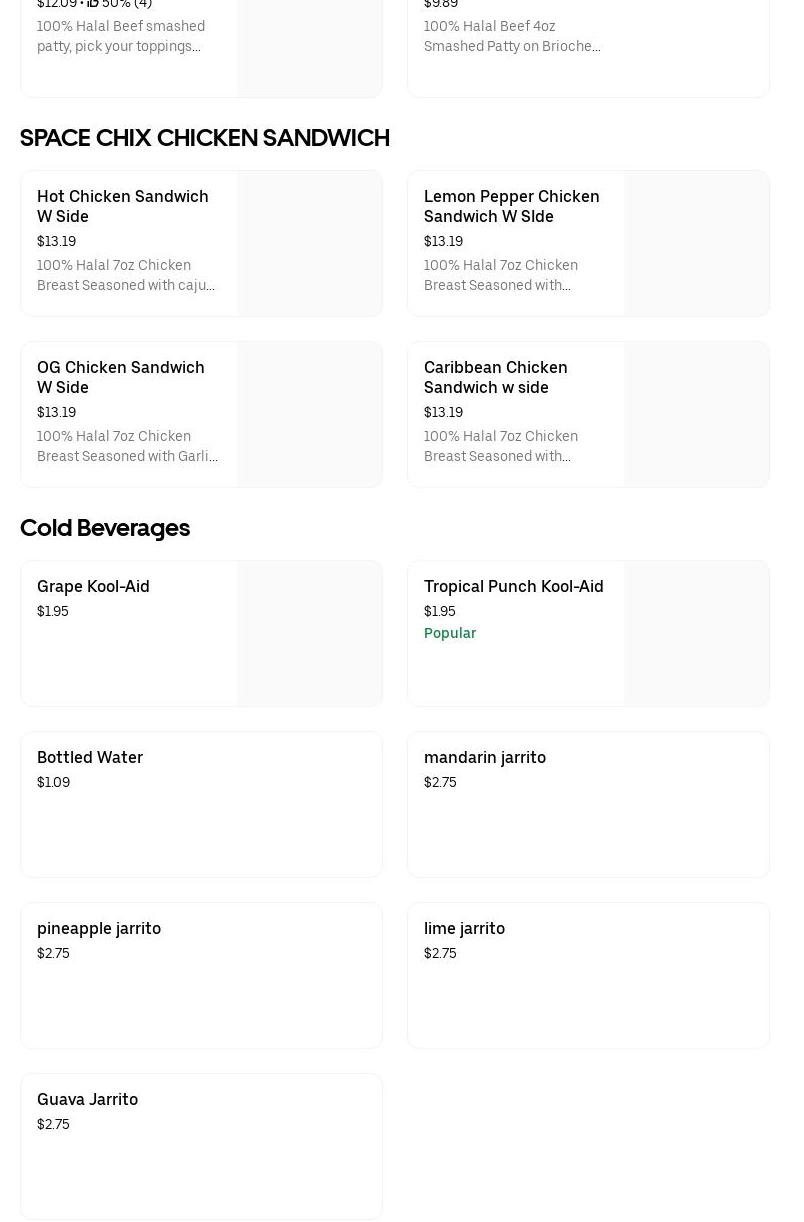
Task: Click the Tropical Punch Kool-Aid image
Action: pos(696,634)
